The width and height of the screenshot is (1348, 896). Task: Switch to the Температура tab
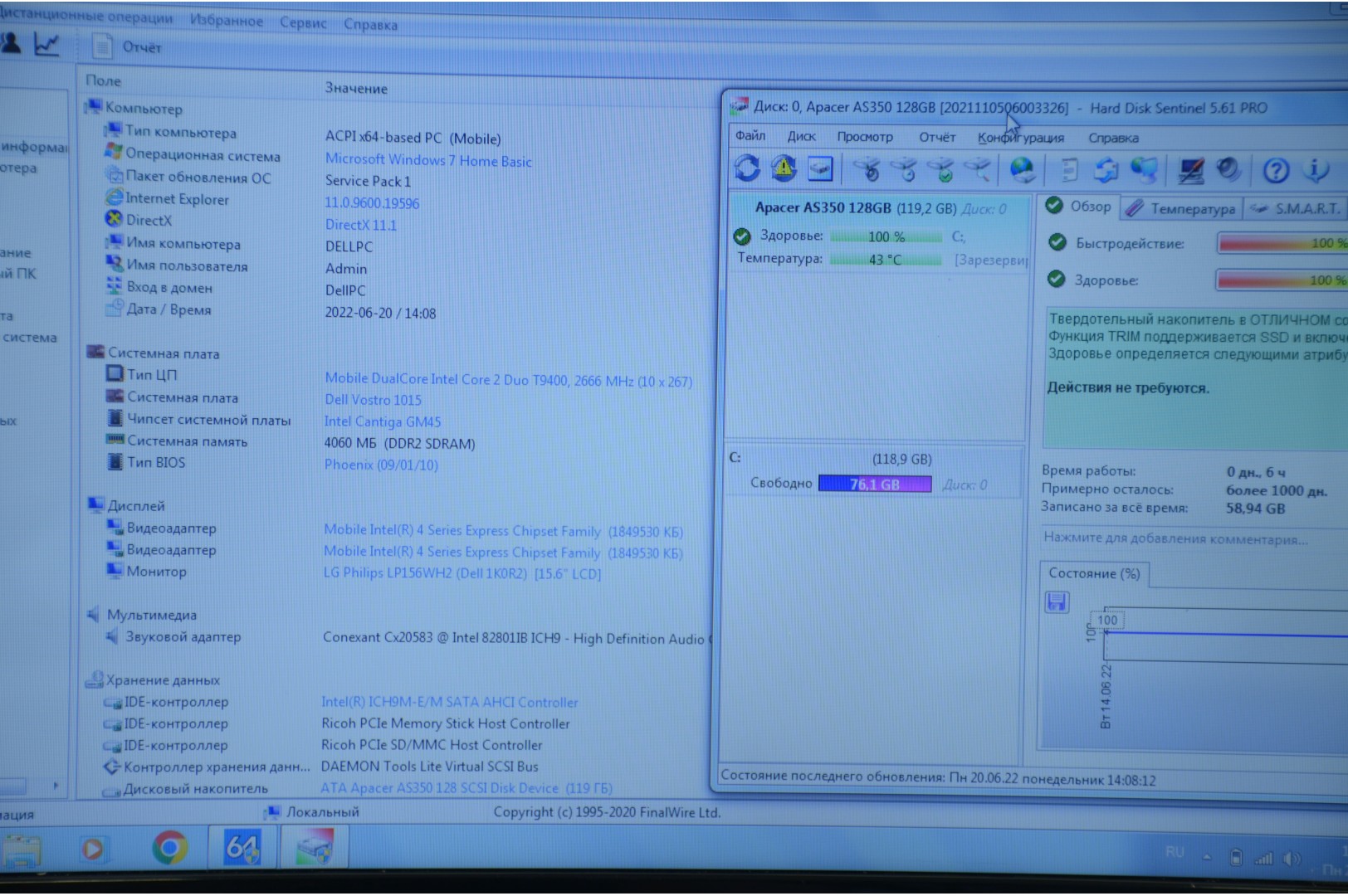[x=1182, y=208]
